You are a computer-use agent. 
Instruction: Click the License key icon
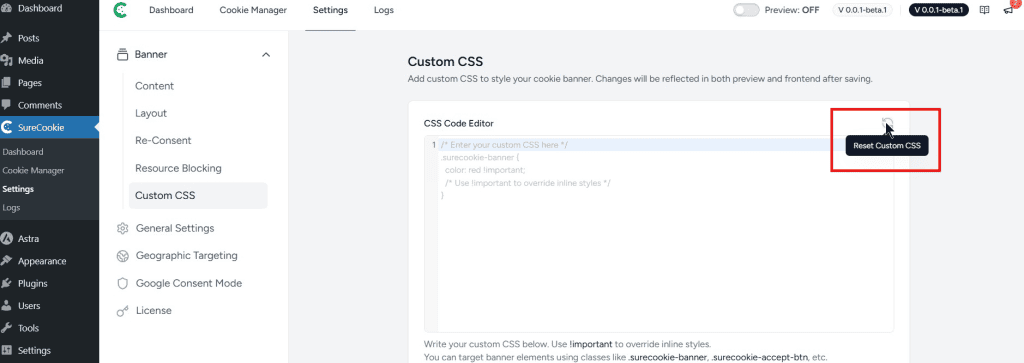coord(122,311)
